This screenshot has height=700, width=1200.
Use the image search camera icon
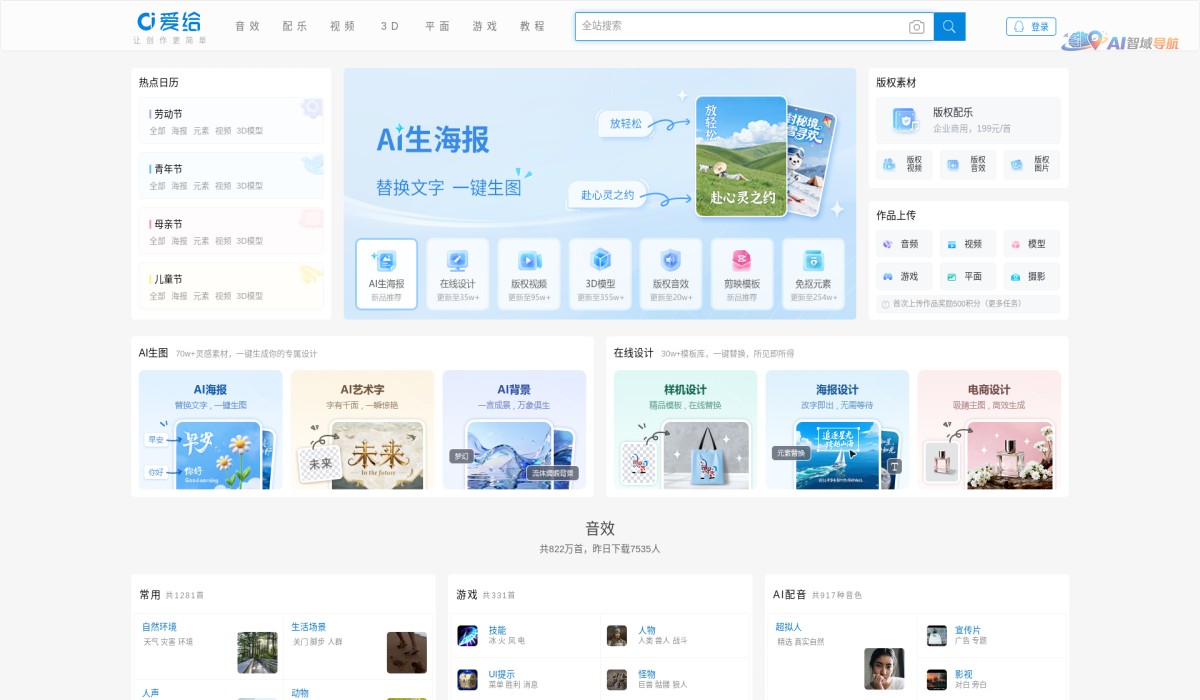(x=917, y=26)
